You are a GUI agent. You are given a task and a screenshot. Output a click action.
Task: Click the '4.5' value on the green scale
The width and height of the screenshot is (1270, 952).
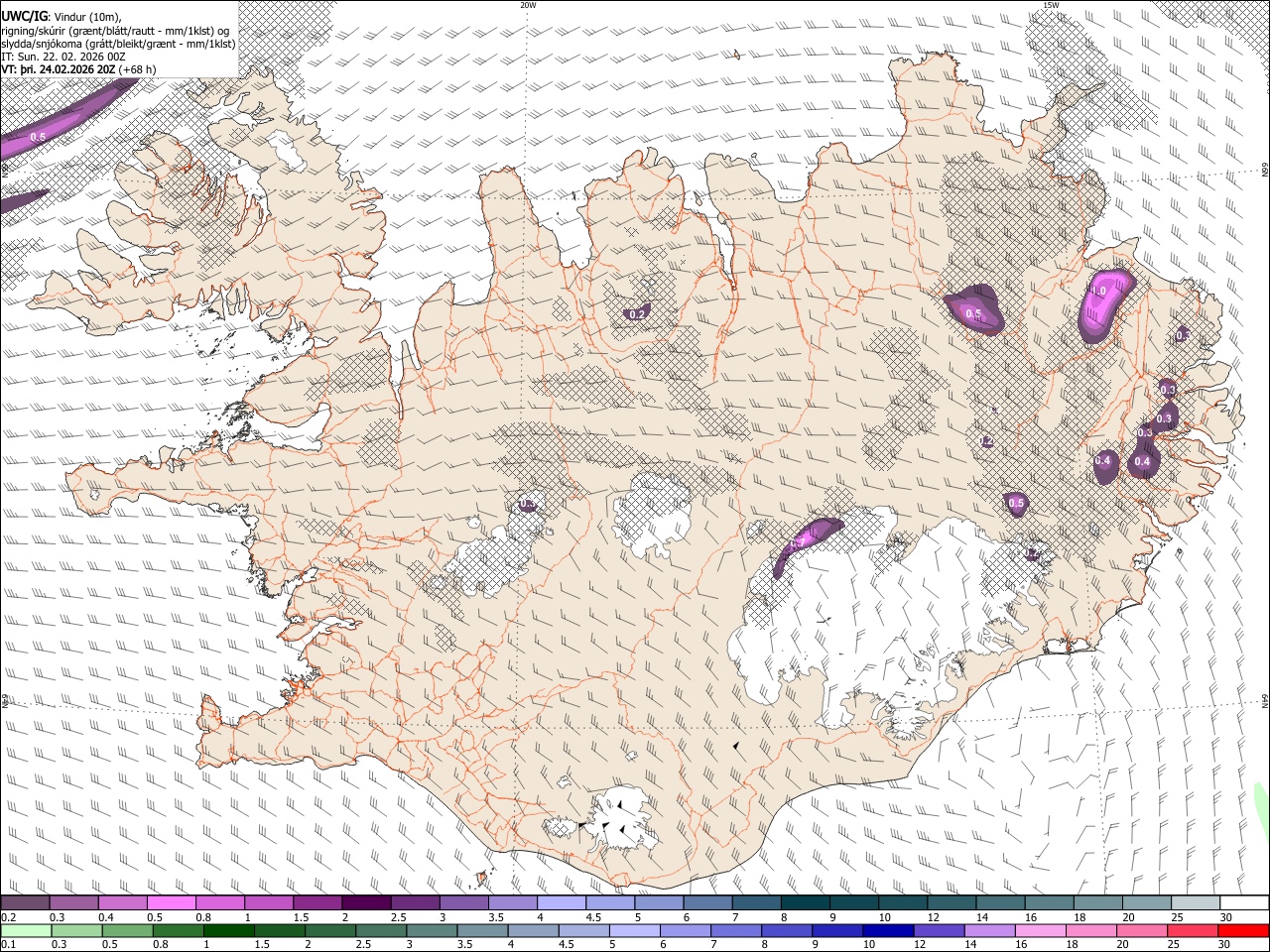click(x=567, y=945)
